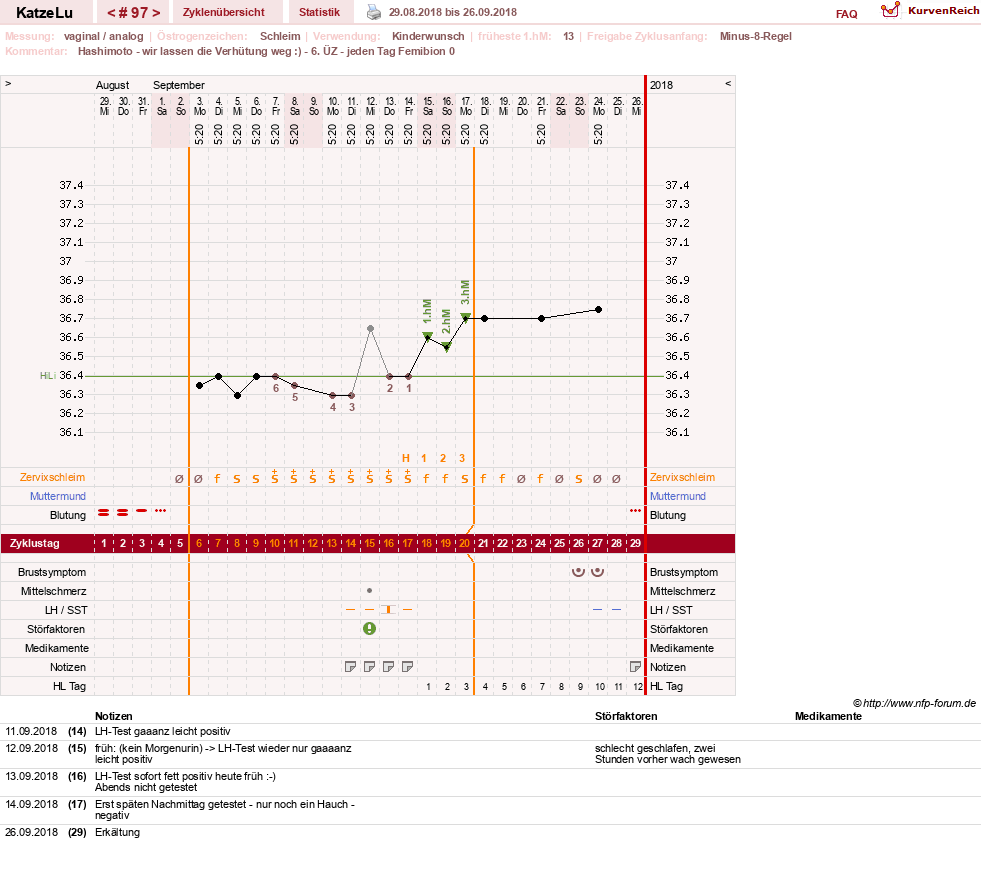The width and height of the screenshot is (981, 877).
Task: Click the orange 'H' Höhepunkt marker
Action: (405, 458)
